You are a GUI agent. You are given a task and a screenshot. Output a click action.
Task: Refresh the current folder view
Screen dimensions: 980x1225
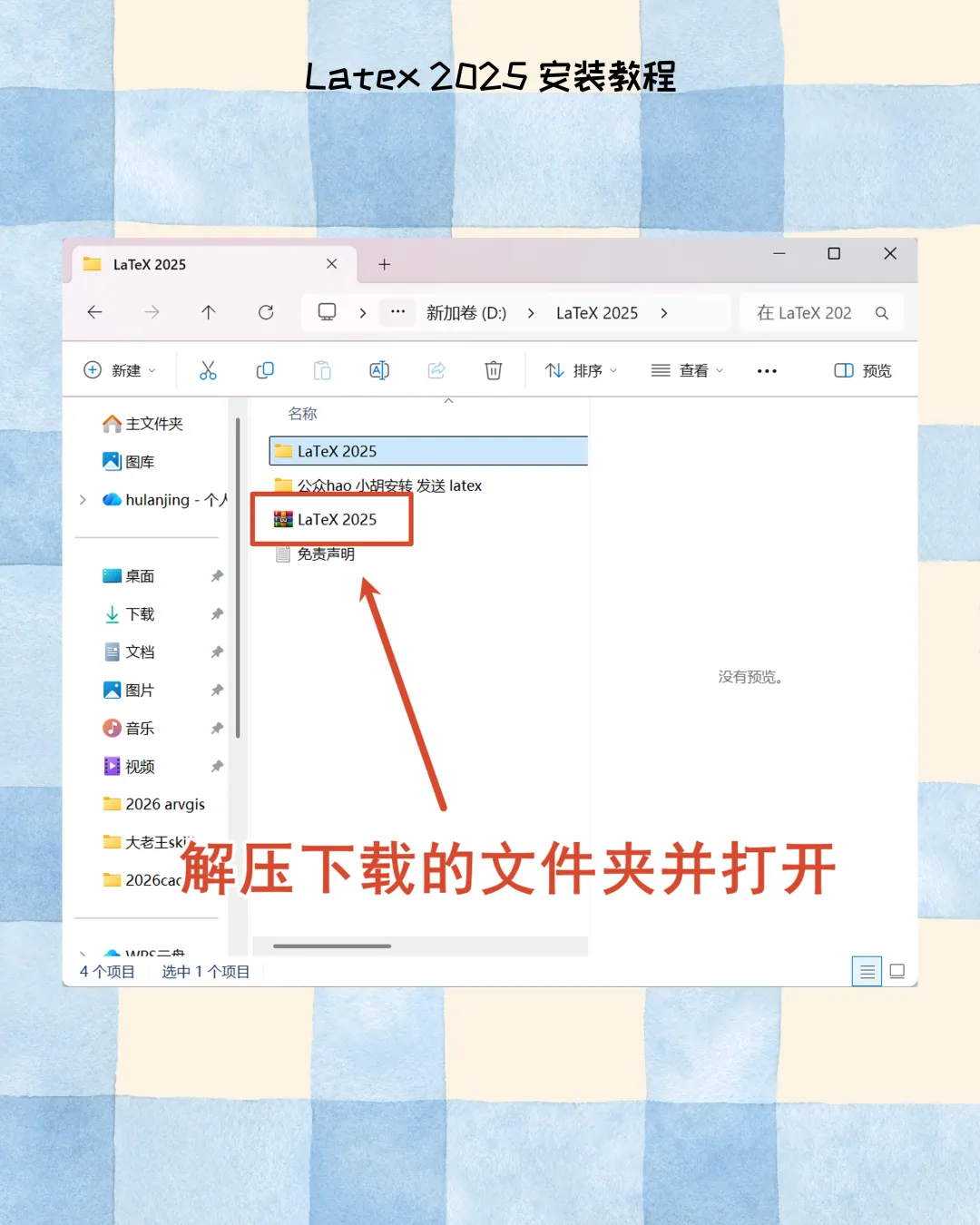click(x=266, y=312)
